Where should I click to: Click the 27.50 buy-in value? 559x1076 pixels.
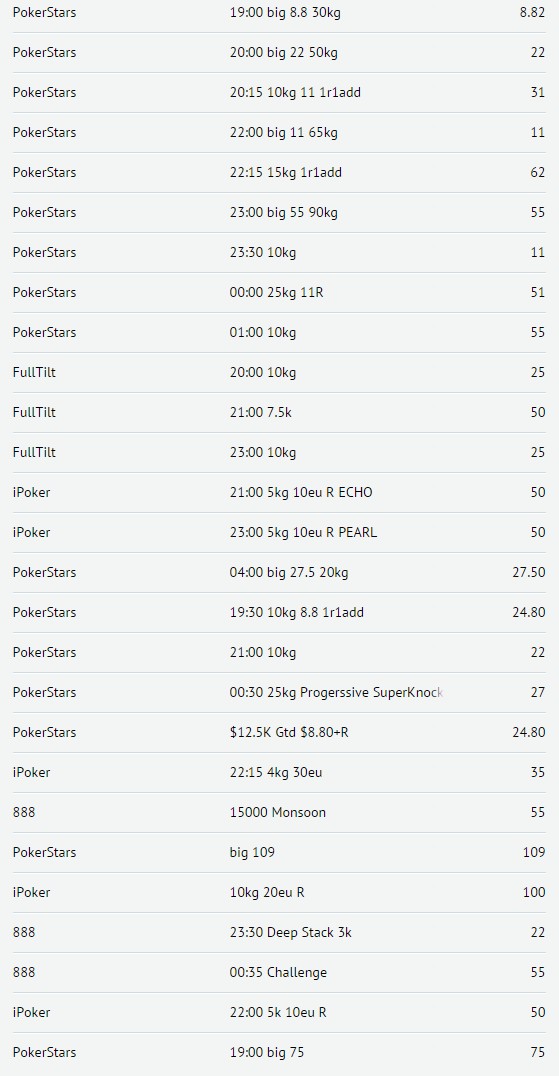529,572
